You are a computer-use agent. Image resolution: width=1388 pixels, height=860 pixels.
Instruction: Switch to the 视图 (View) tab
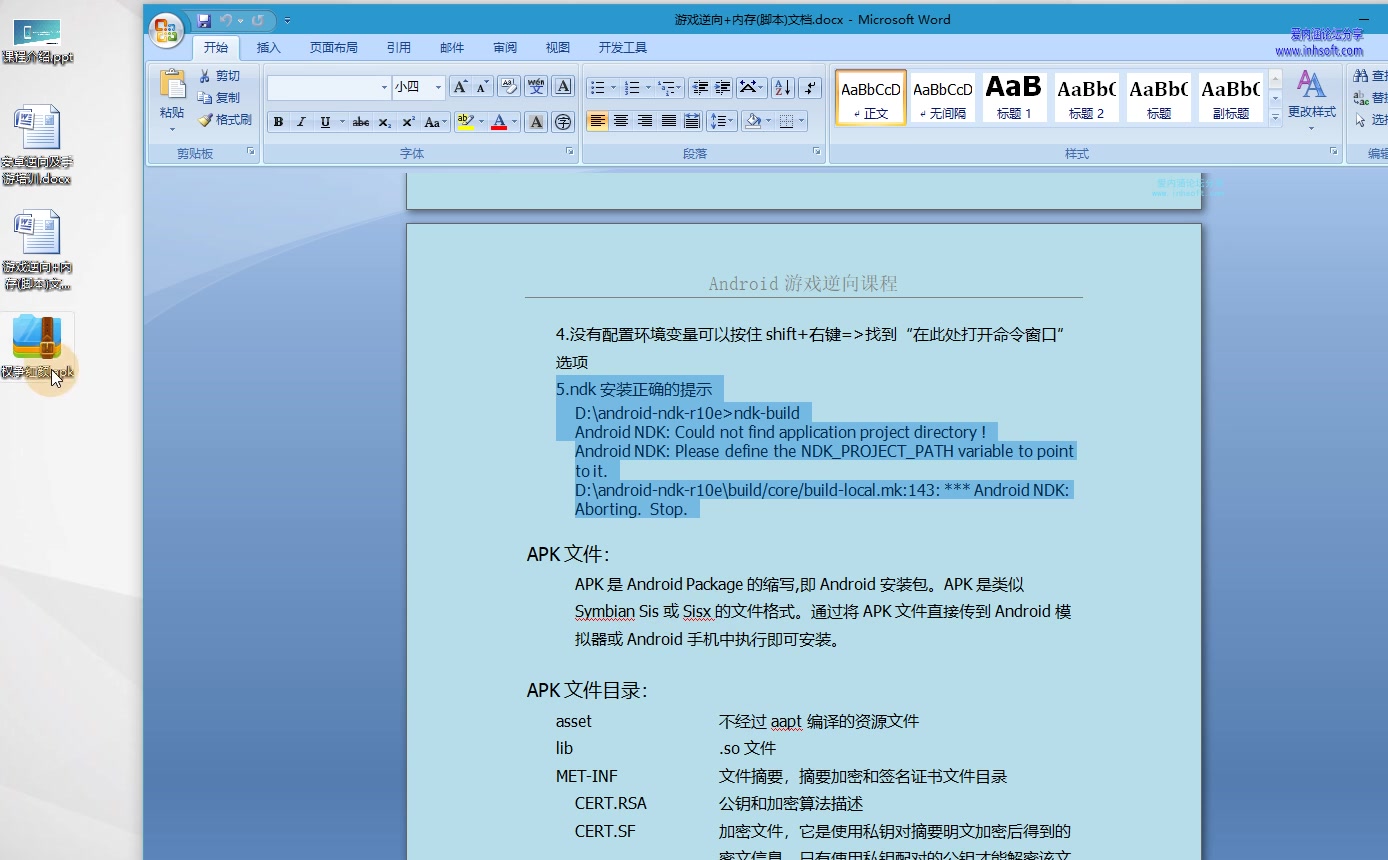(x=558, y=47)
